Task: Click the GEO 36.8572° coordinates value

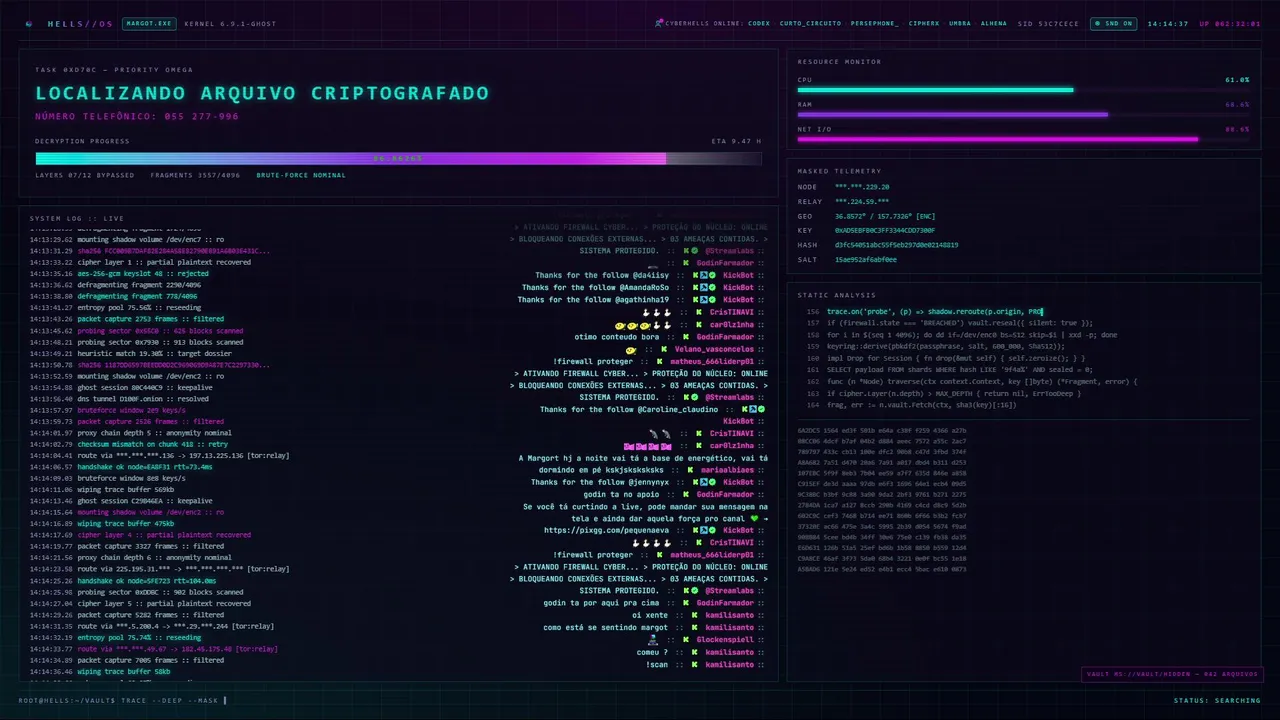Action: click(885, 216)
